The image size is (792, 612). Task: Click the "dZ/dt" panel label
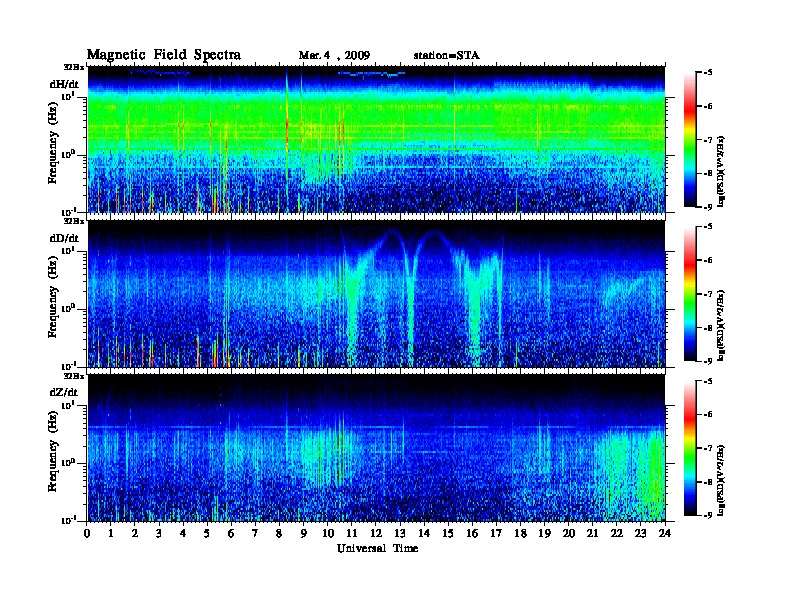64,392
